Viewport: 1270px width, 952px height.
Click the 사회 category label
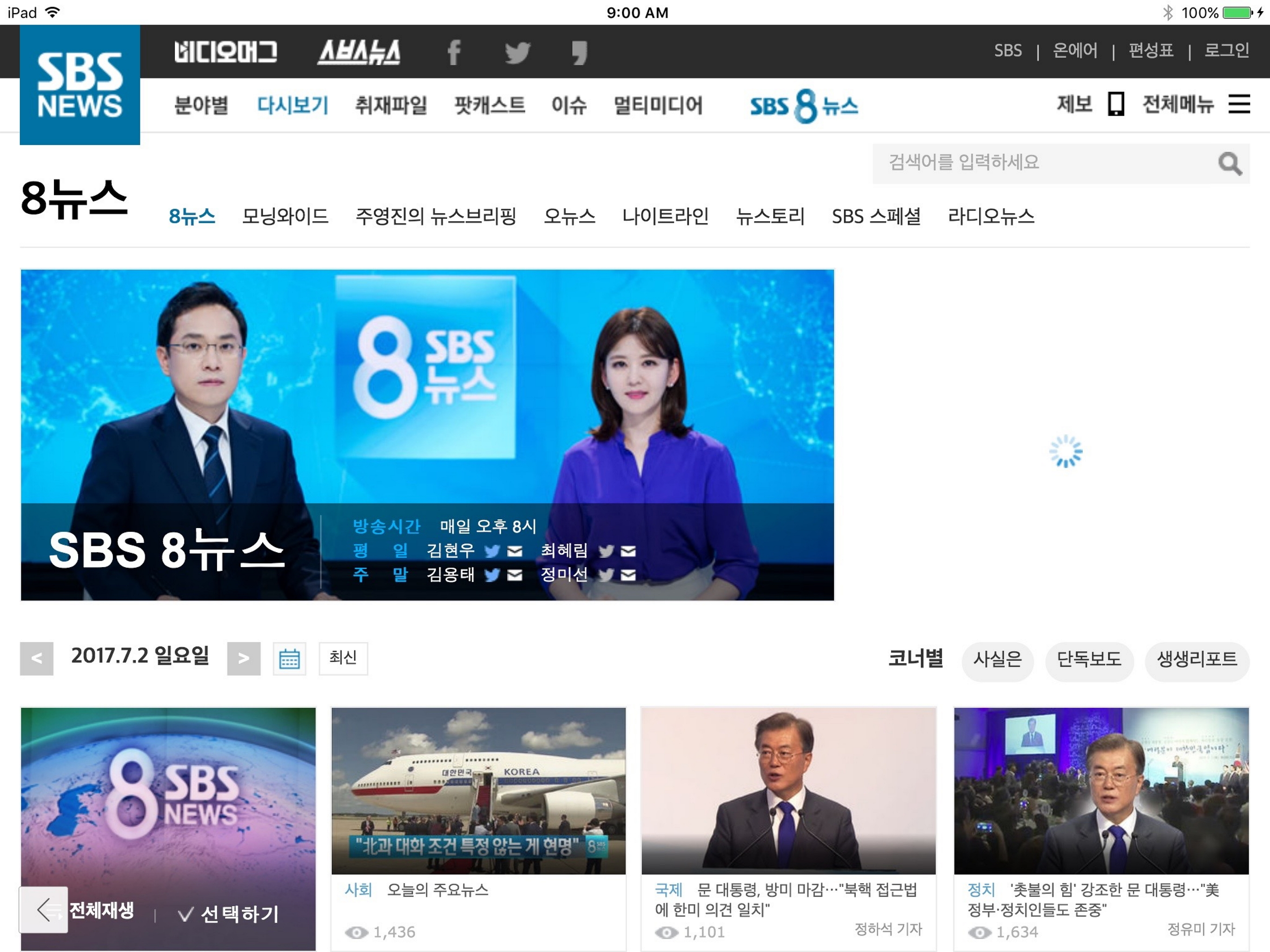pyautogui.click(x=358, y=890)
